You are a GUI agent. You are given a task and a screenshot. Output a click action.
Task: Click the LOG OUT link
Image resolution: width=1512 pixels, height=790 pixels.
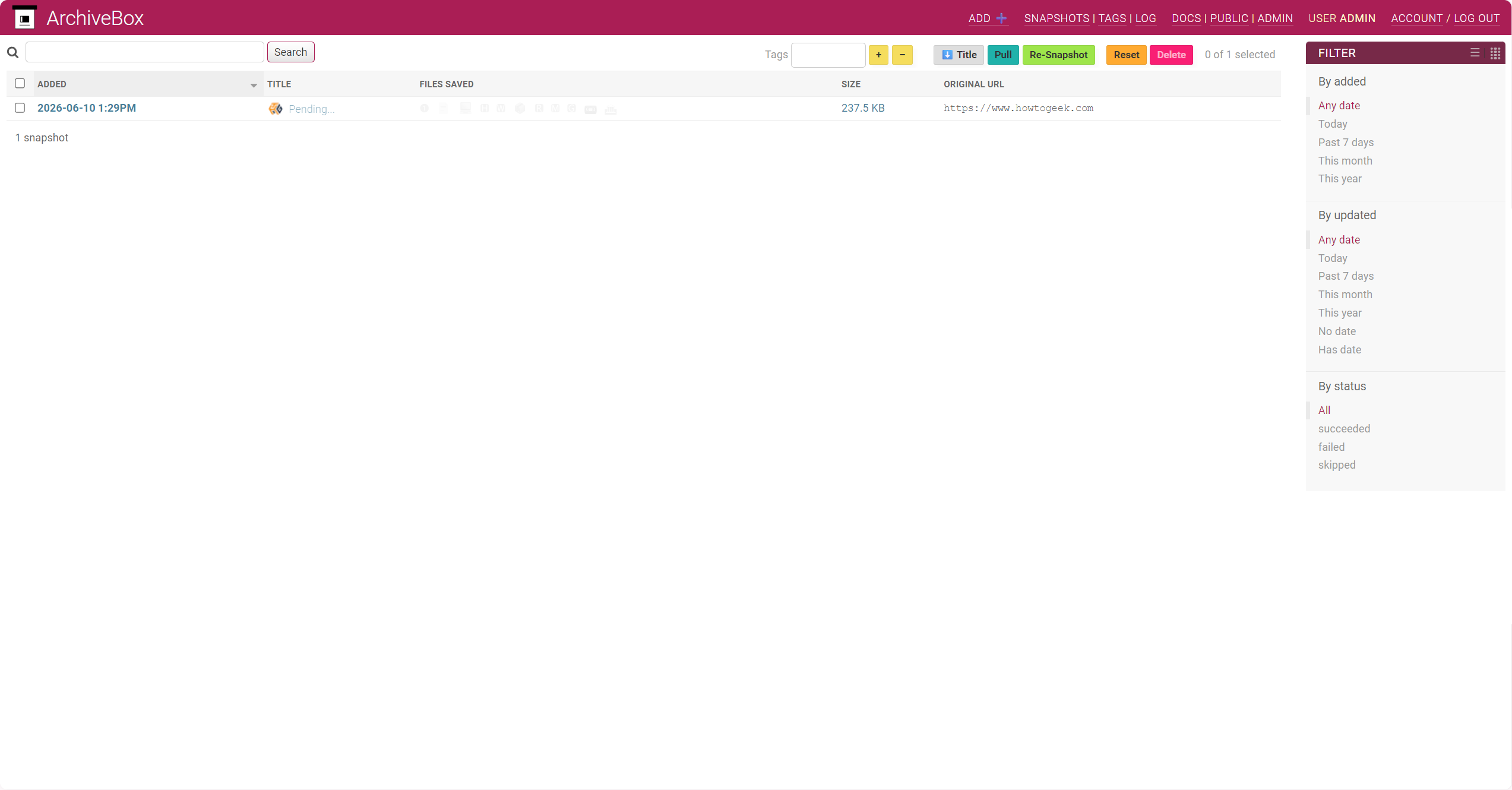[1476, 18]
